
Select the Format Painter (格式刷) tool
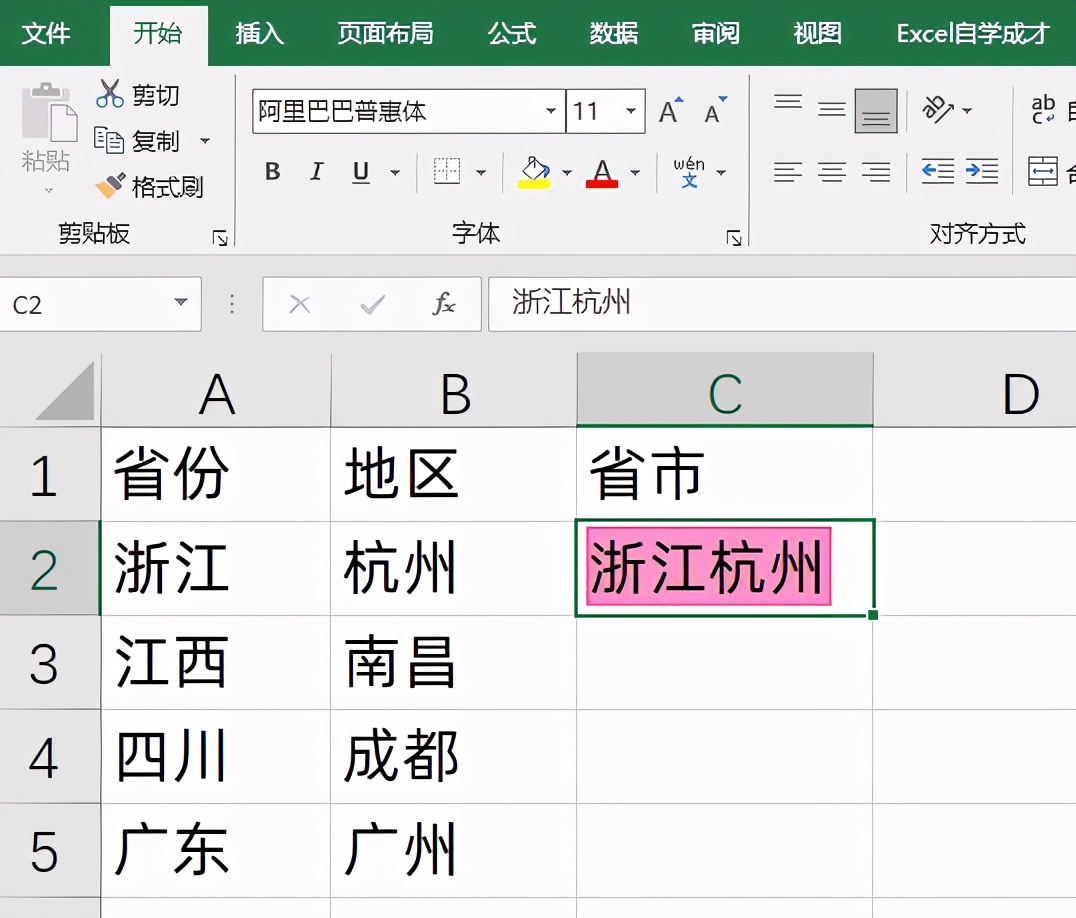click(149, 186)
